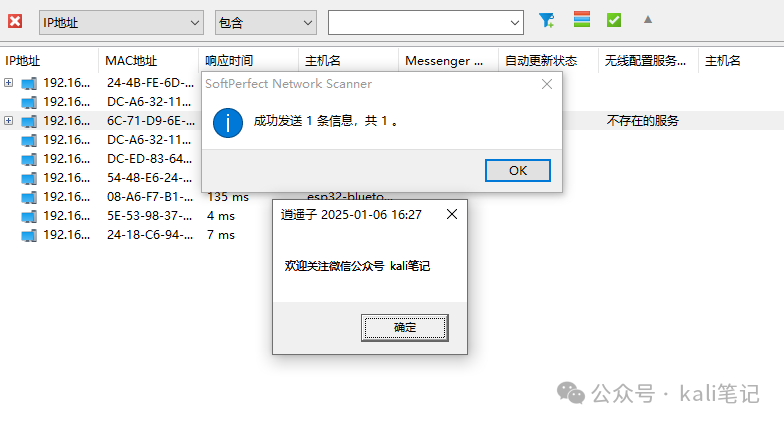The image size is (784, 424).
Task: Click 确定 button in message popup
Action: 404,328
